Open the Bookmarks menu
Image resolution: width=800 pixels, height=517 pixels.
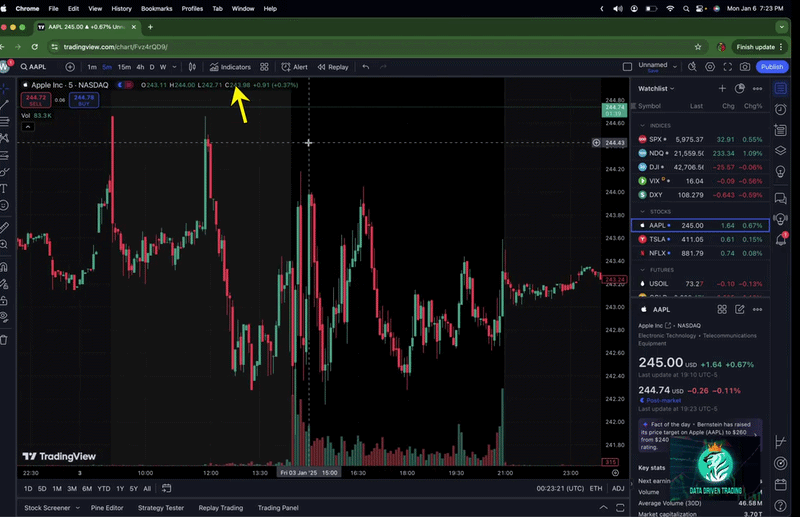click(x=157, y=9)
